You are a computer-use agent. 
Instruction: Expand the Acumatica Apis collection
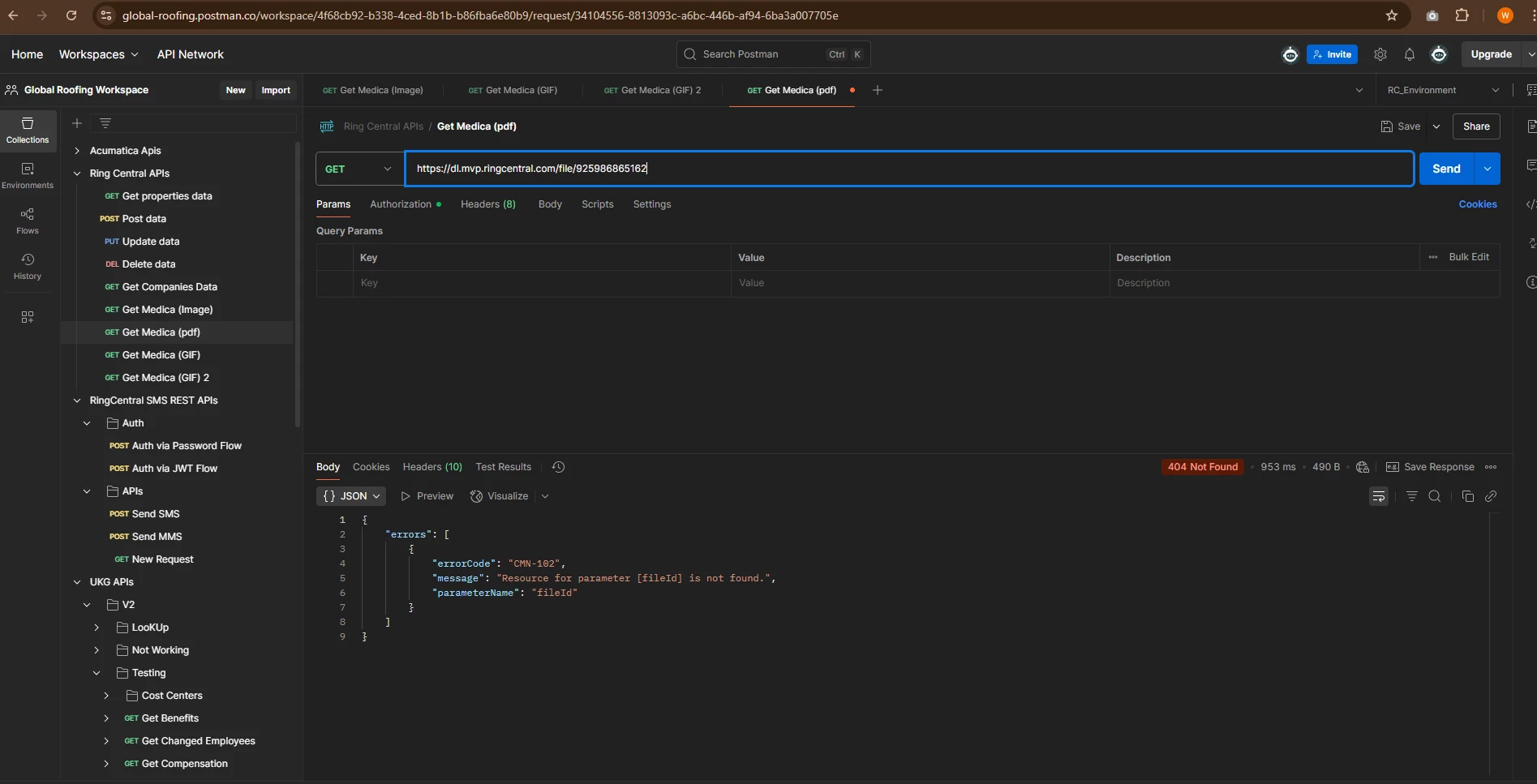[x=77, y=151]
